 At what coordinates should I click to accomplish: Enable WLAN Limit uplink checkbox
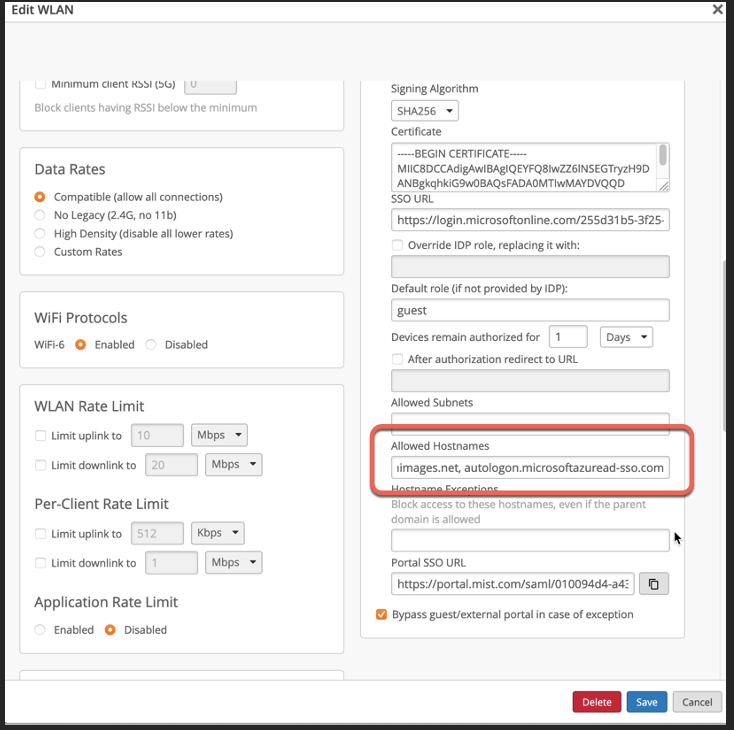click(x=41, y=436)
